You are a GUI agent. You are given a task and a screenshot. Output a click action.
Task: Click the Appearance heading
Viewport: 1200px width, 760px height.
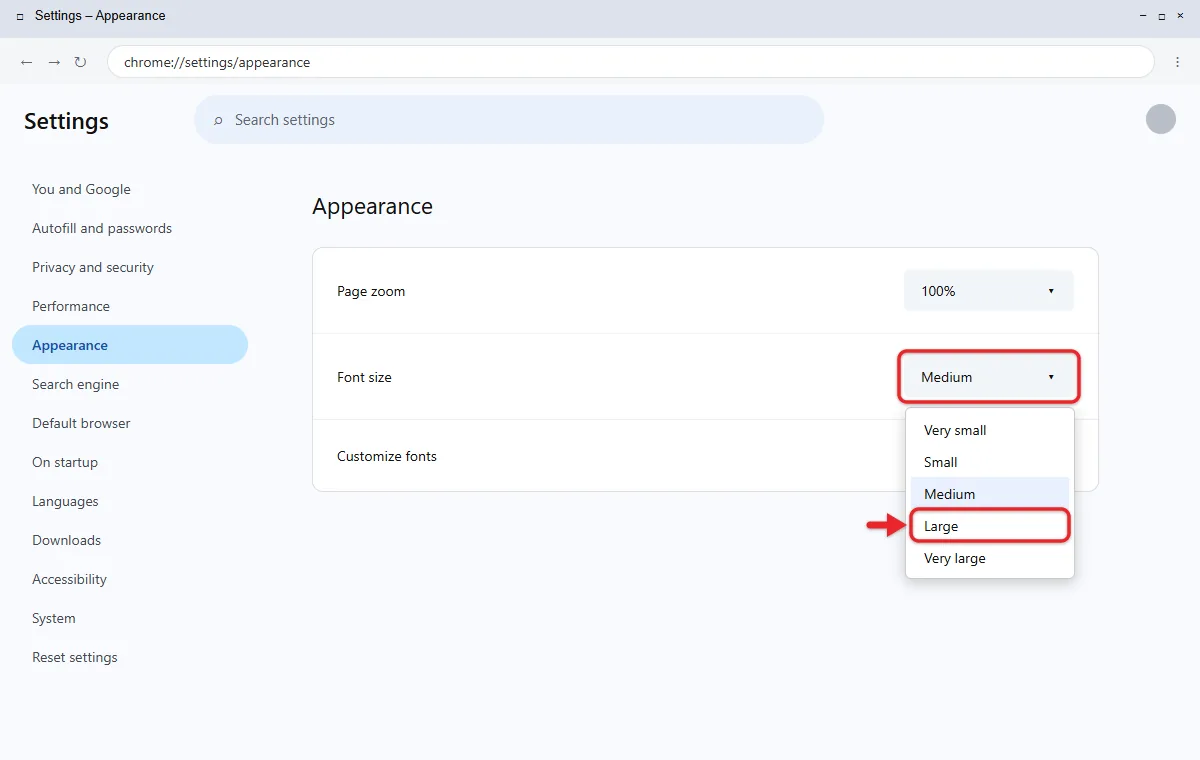coord(372,207)
